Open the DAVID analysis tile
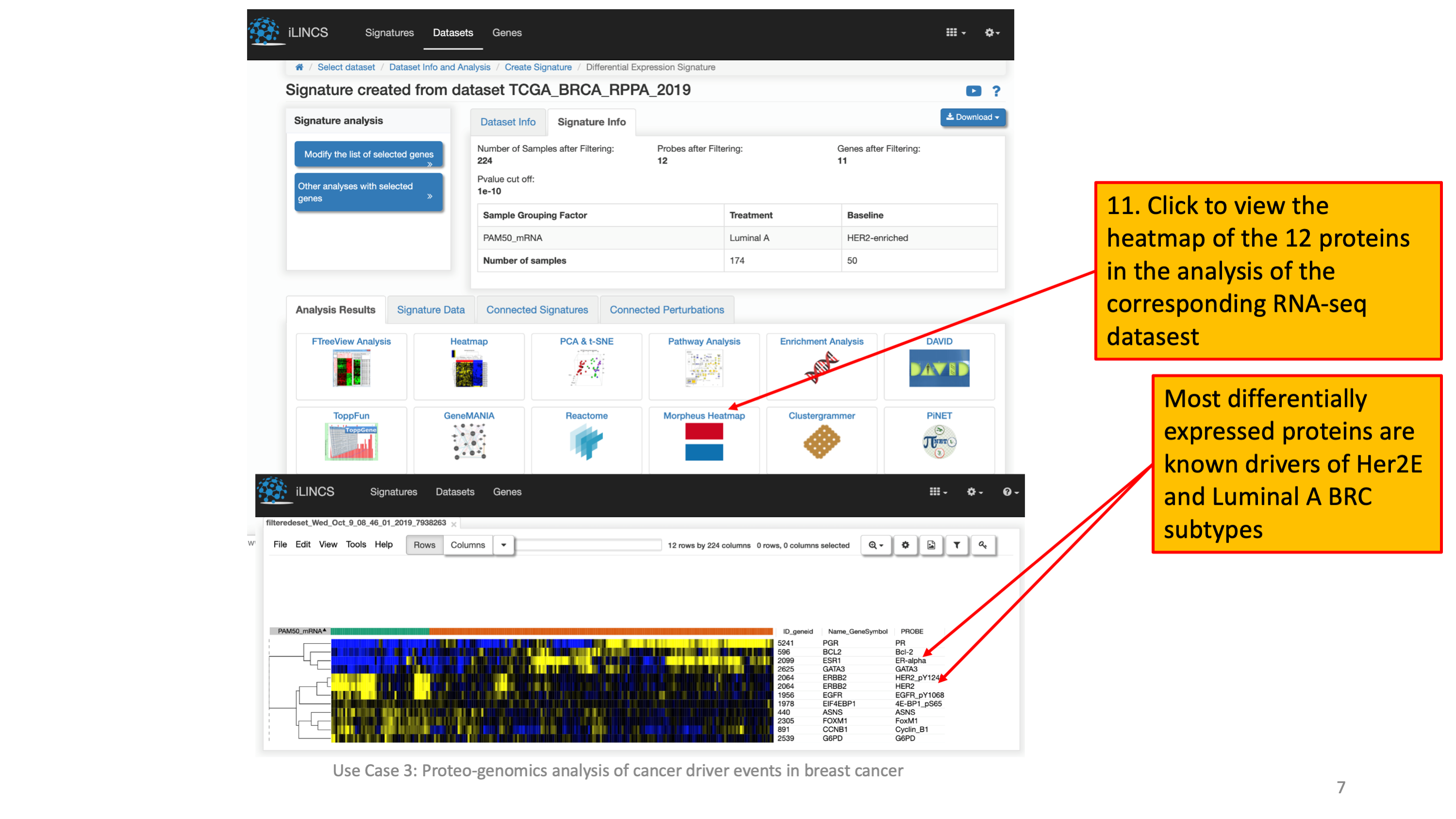The width and height of the screenshot is (1456, 819). pos(939,368)
